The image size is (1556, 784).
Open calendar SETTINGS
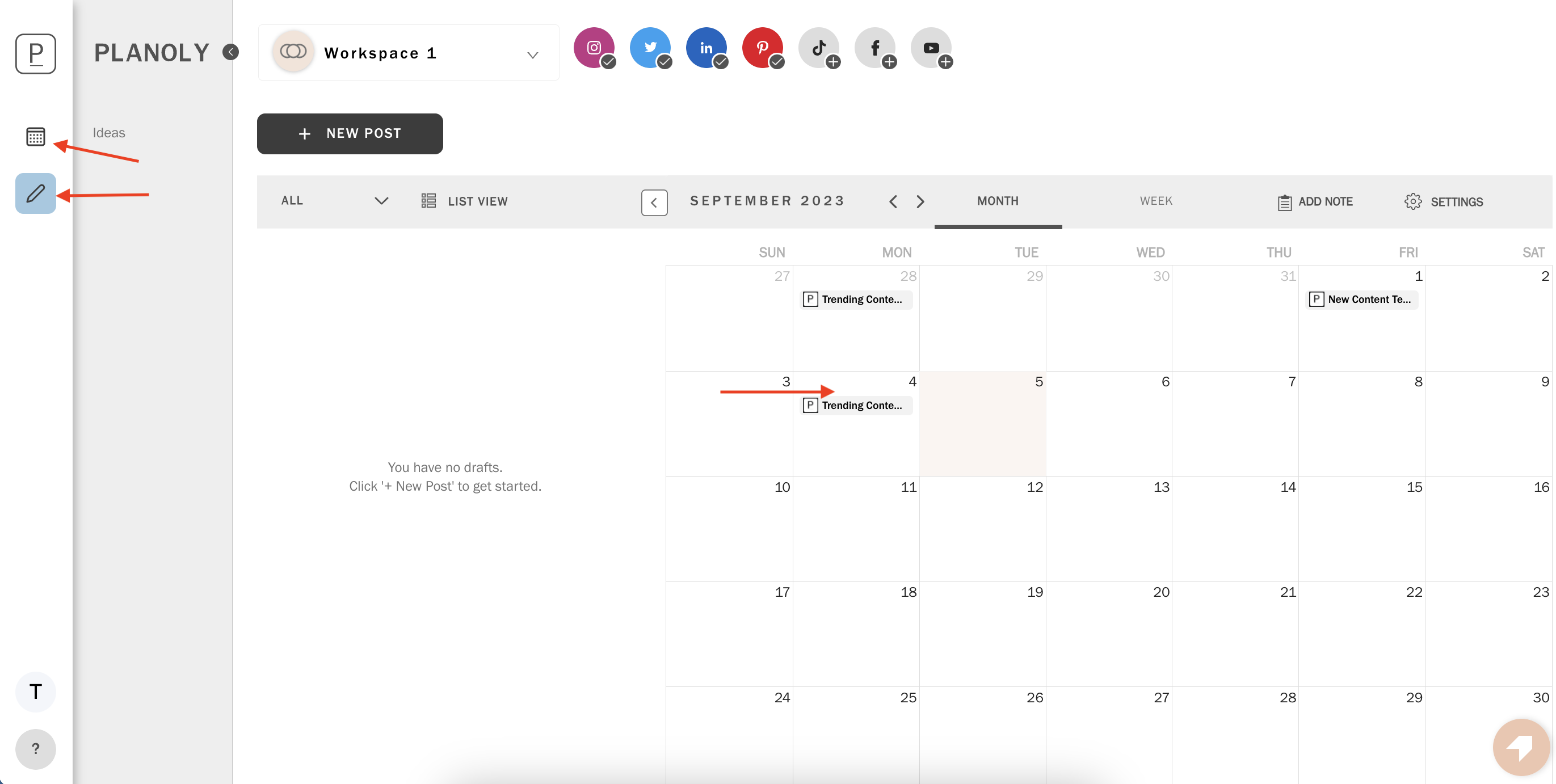(1444, 202)
